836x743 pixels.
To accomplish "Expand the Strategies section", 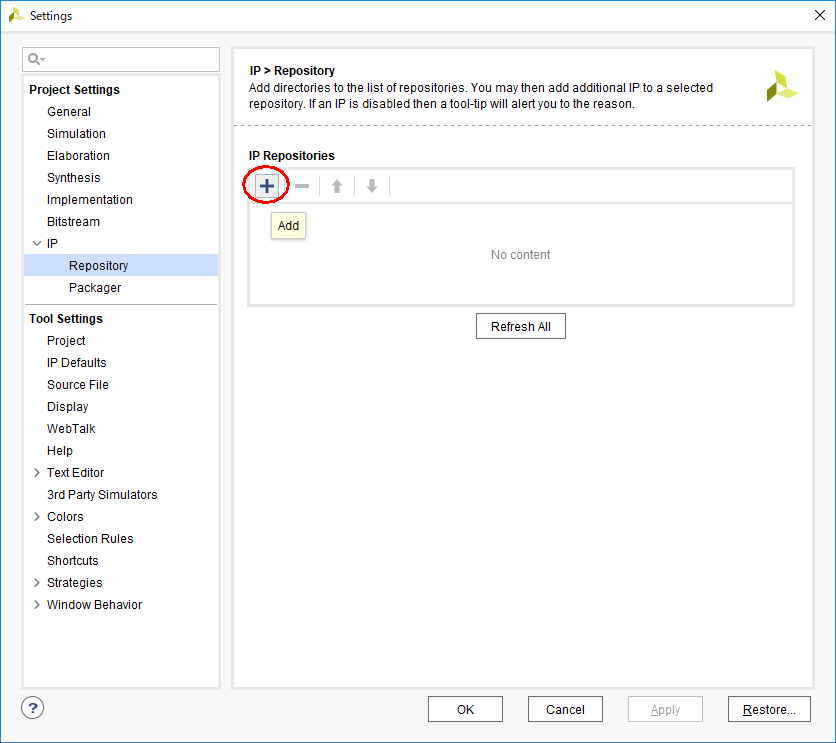I will [37, 583].
